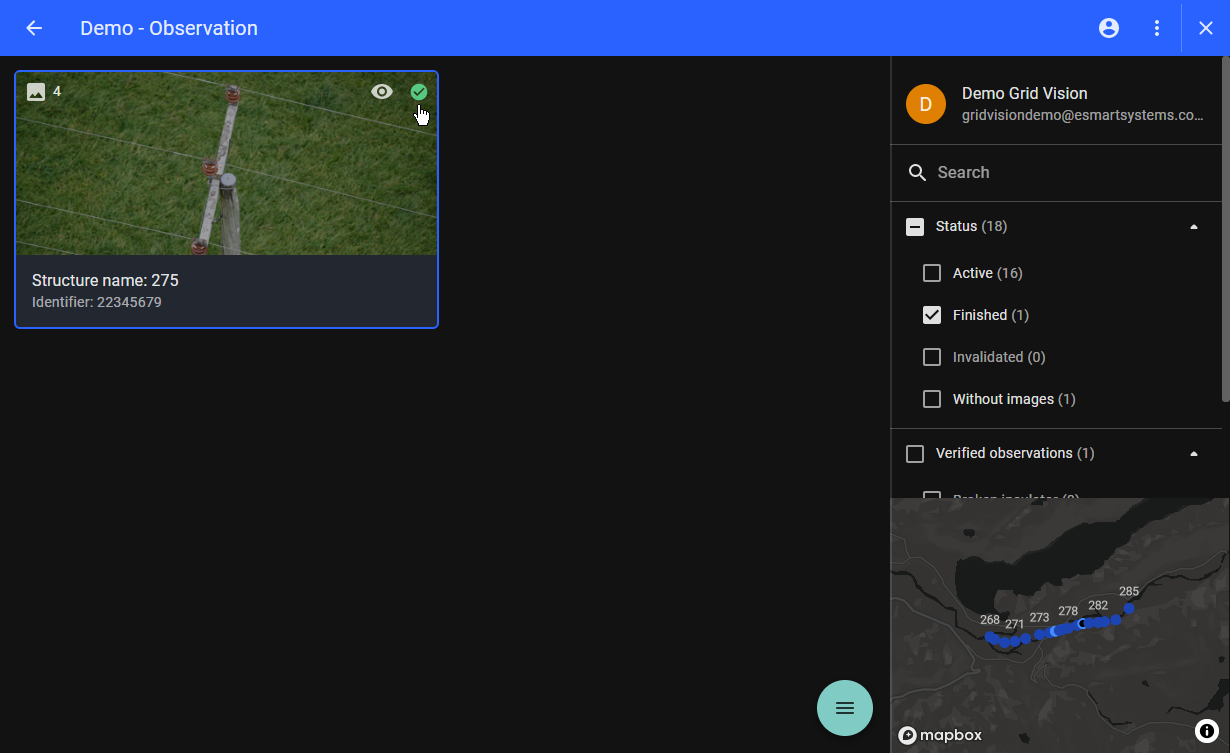This screenshot has height=753, width=1230.
Task: Toggle the eye icon on structure 275
Action: [x=382, y=92]
